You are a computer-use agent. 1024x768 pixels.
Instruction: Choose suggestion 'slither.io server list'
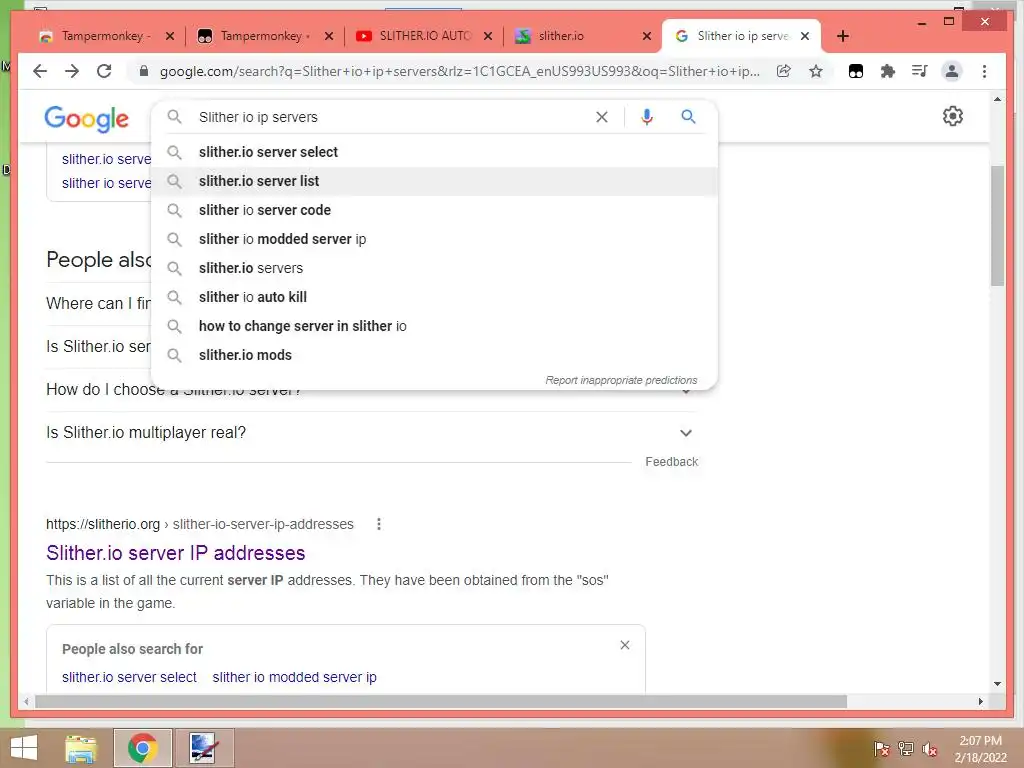click(x=434, y=181)
